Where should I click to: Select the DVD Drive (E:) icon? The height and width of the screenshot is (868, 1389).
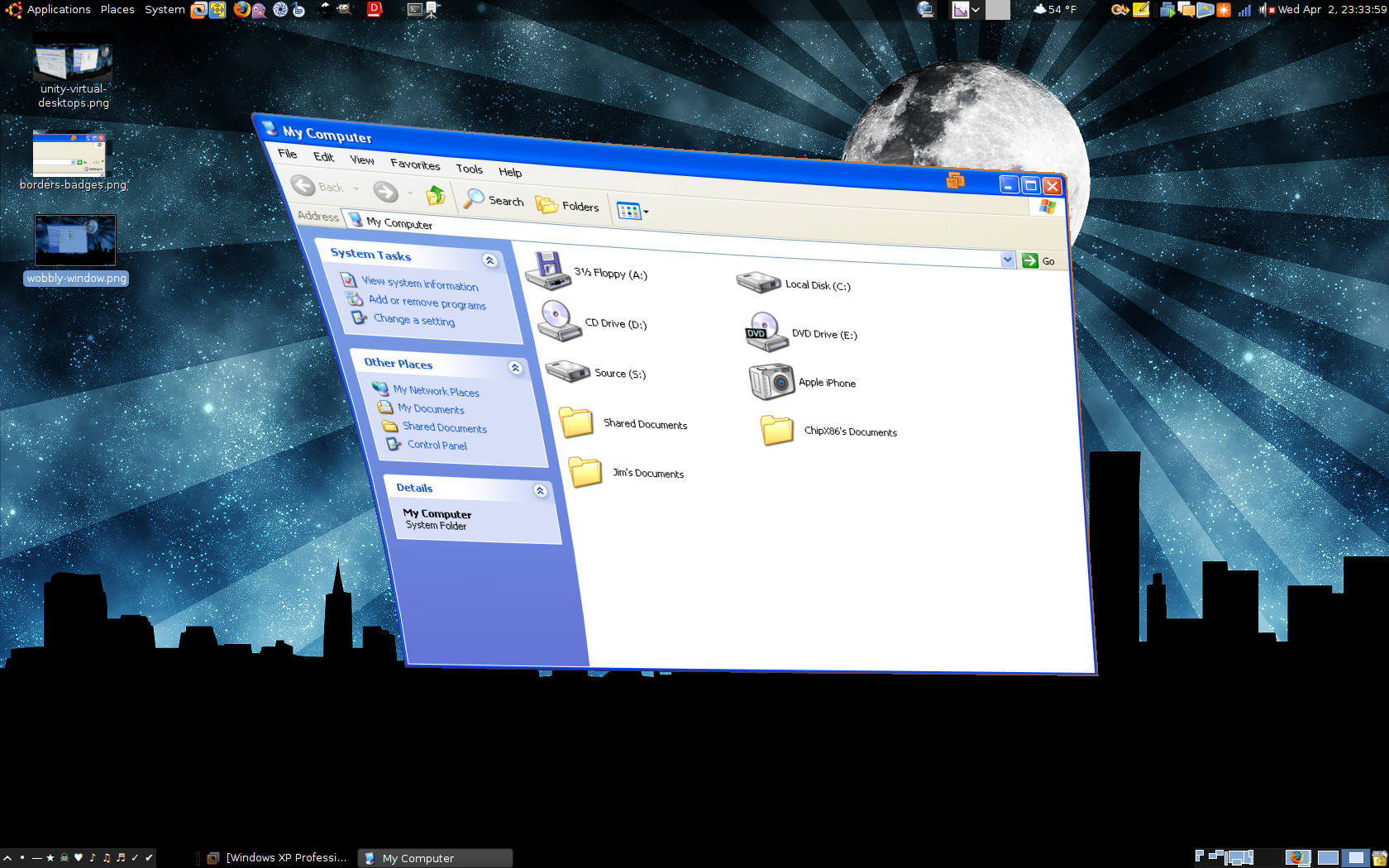[766, 331]
